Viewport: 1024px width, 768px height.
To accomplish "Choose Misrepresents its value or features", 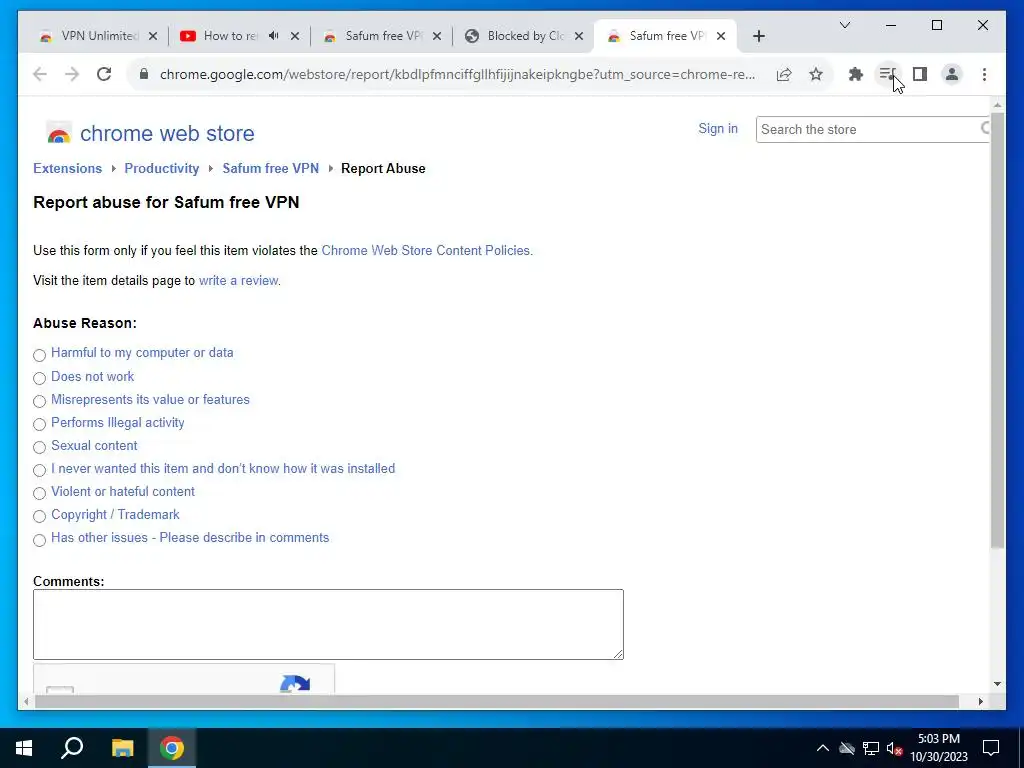I will [40, 401].
